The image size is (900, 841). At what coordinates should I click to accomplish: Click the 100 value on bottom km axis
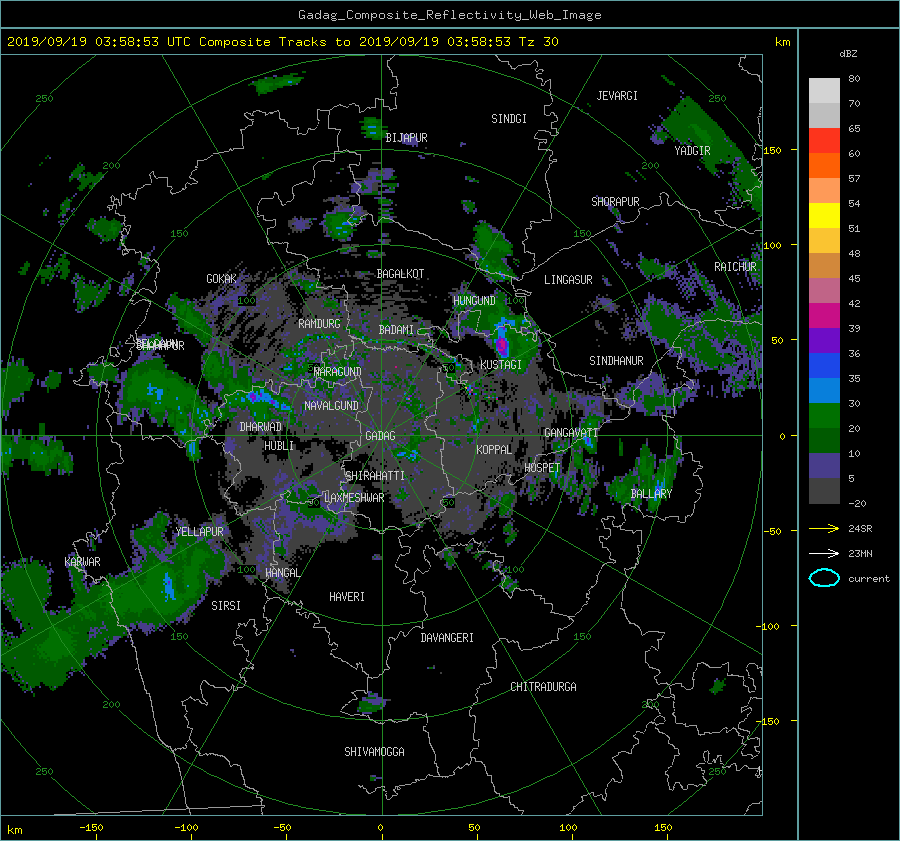568,827
